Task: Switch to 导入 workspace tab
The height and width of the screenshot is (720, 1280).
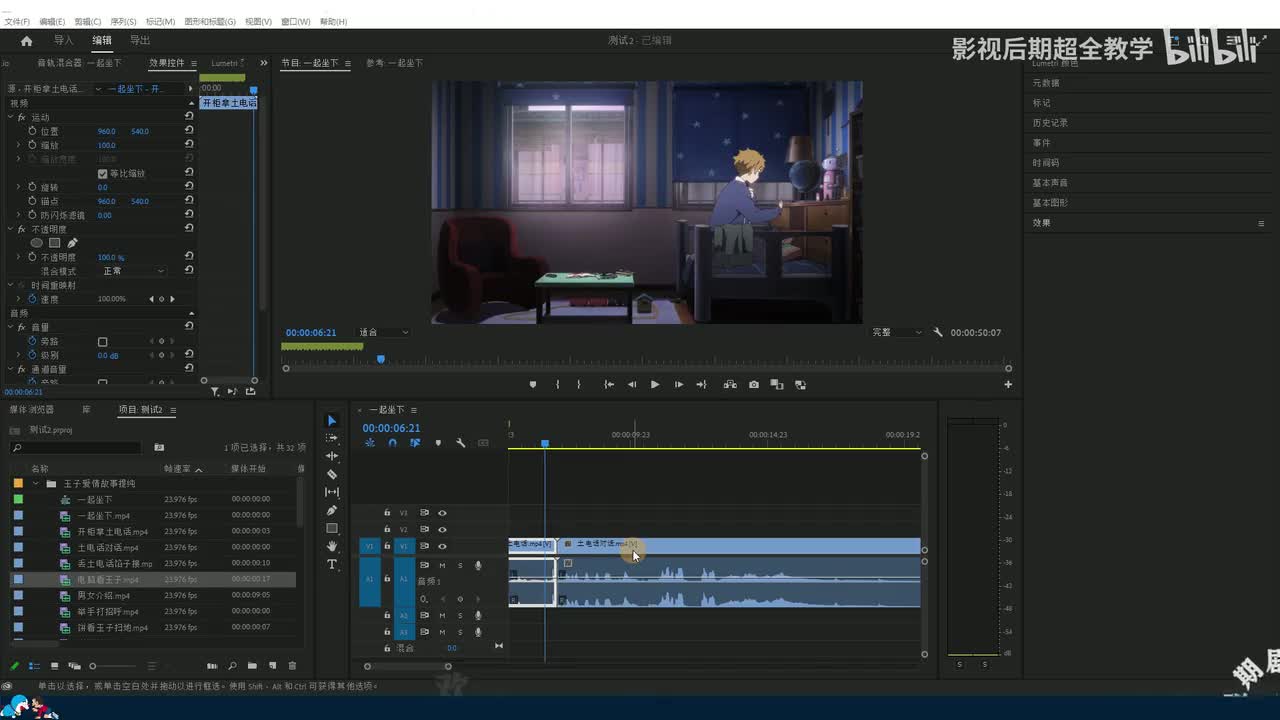Action: 63,41
